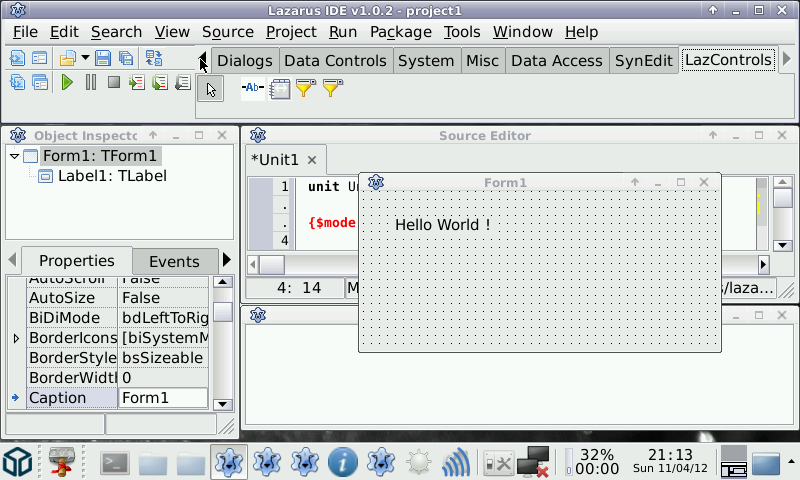Click left arrow beside Properties tab

coord(12,260)
